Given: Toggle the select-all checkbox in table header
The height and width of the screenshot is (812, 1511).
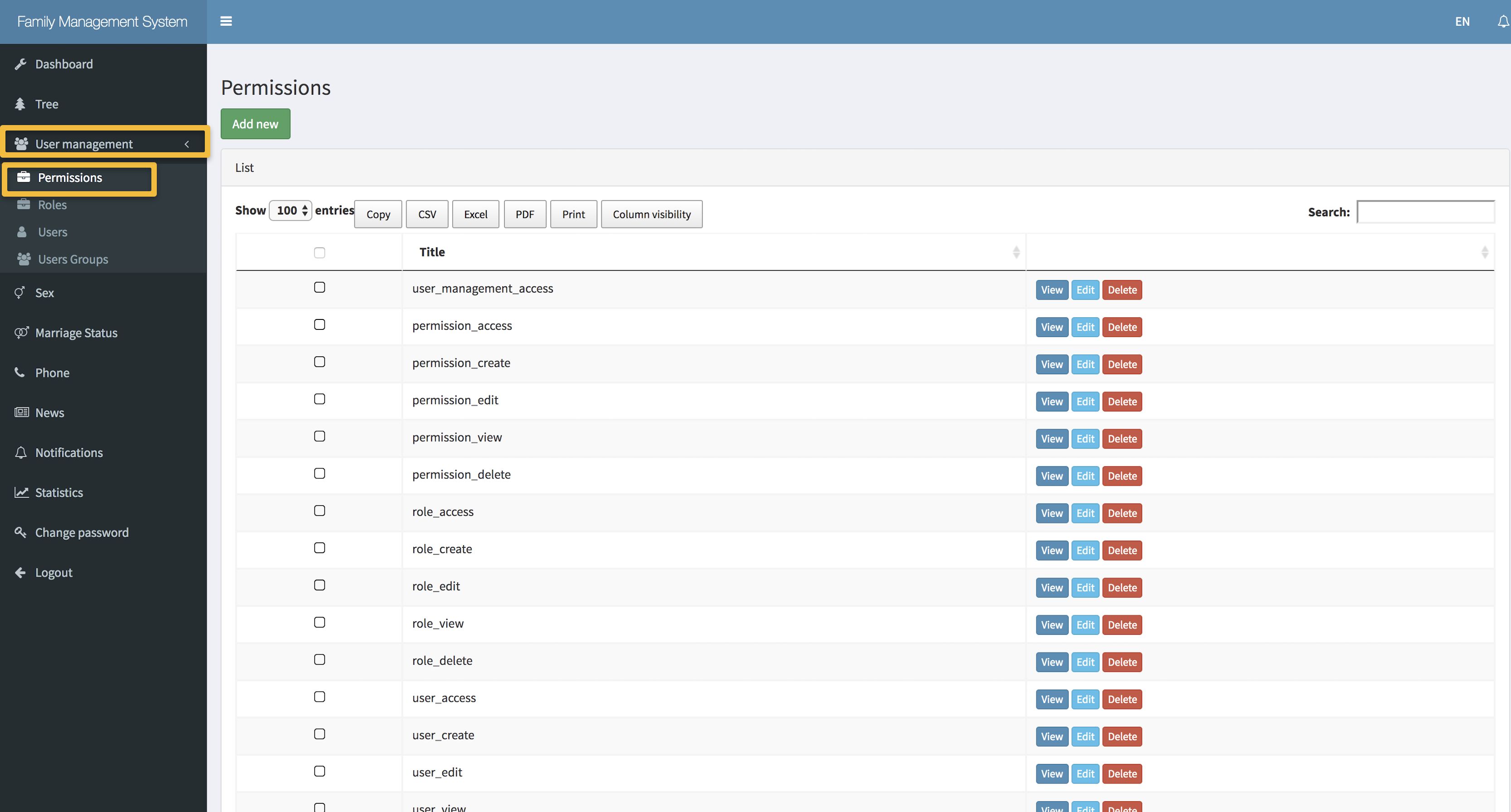Looking at the screenshot, I should pos(319,253).
